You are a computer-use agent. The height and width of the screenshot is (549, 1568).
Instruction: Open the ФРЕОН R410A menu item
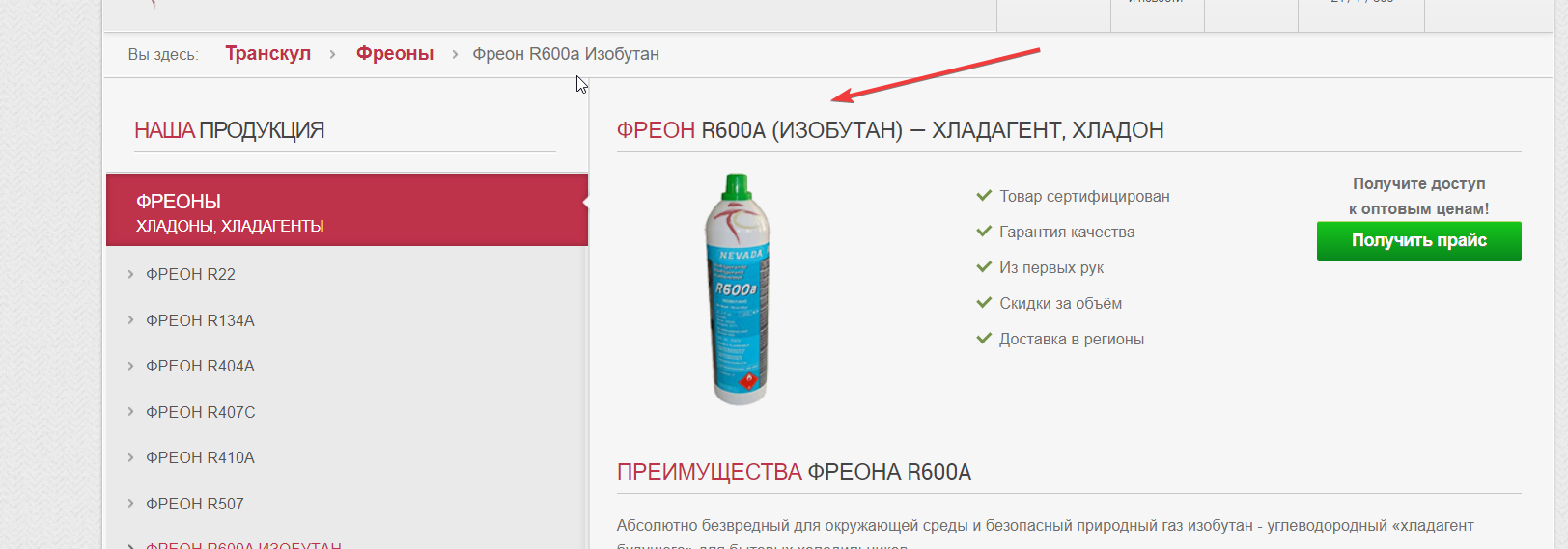pyautogui.click(x=200, y=458)
